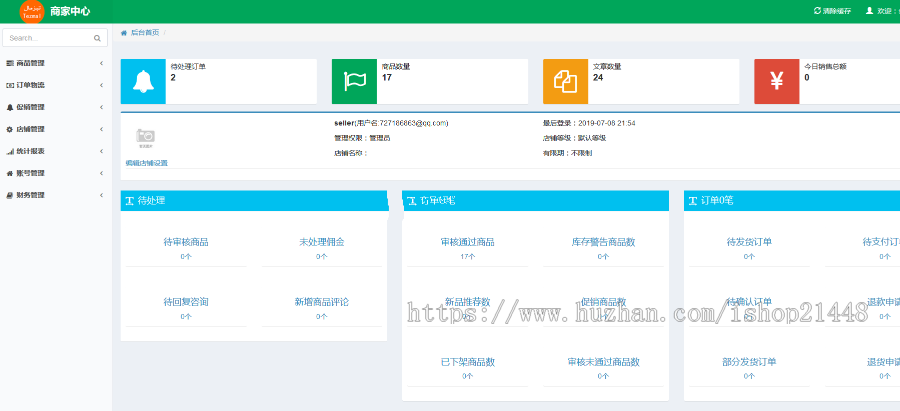Viewport: 900px width, 411px height.
Task: Click the 账号管理 home icon in sidebar
Action: 10,173
